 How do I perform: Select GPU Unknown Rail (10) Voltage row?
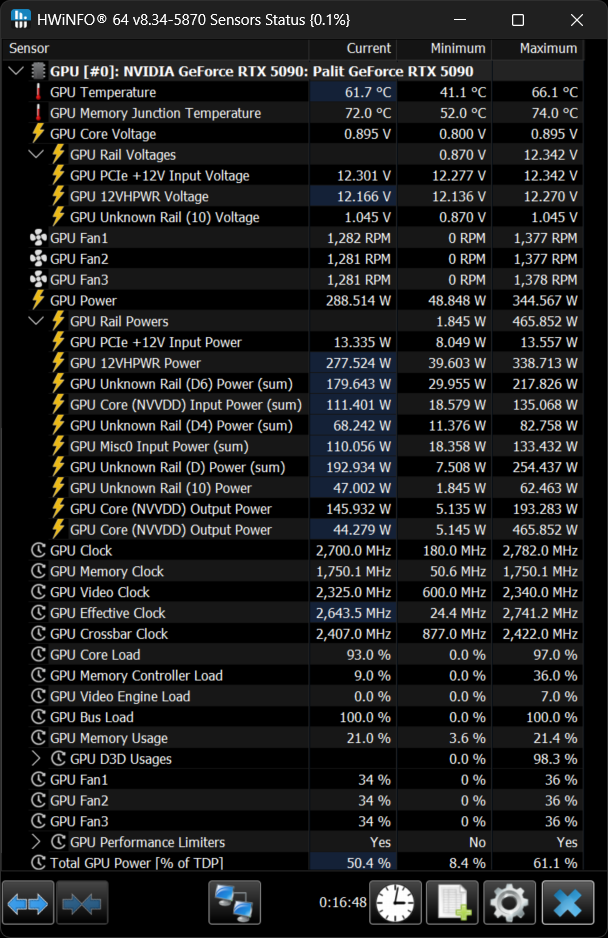point(293,217)
